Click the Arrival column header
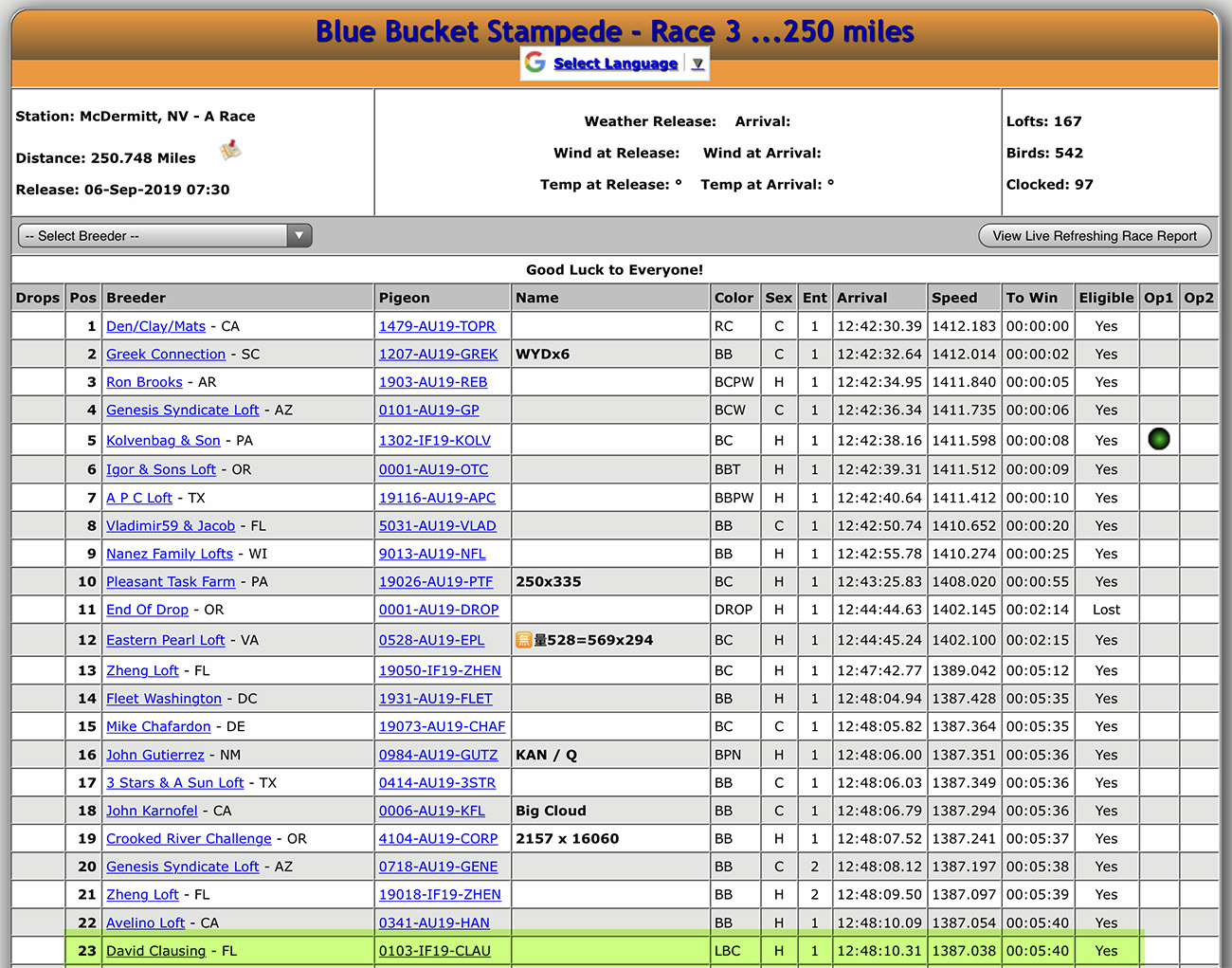 pos(861,298)
